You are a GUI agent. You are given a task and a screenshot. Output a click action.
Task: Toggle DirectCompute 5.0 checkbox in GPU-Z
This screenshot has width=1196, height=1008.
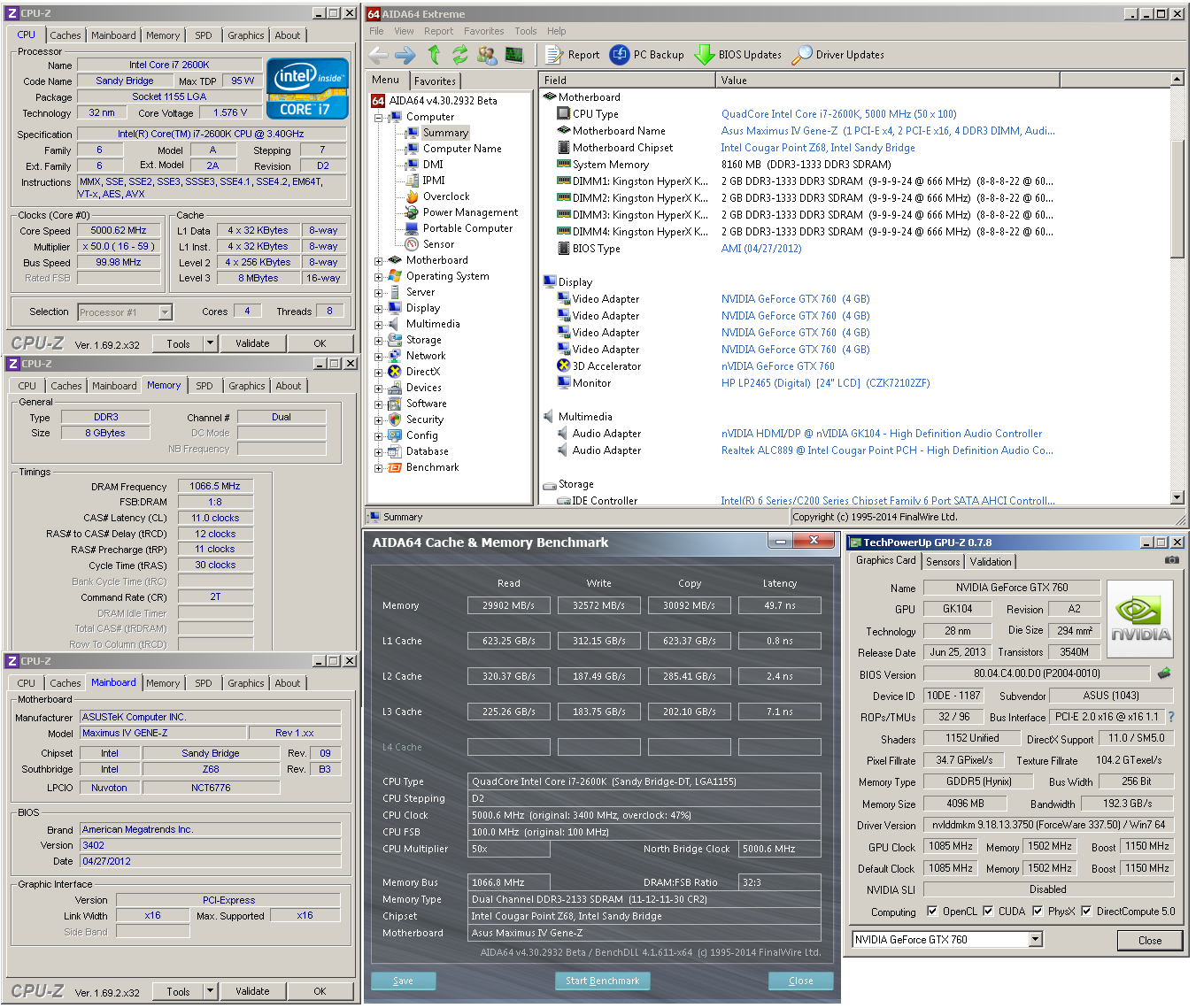[x=1086, y=912]
